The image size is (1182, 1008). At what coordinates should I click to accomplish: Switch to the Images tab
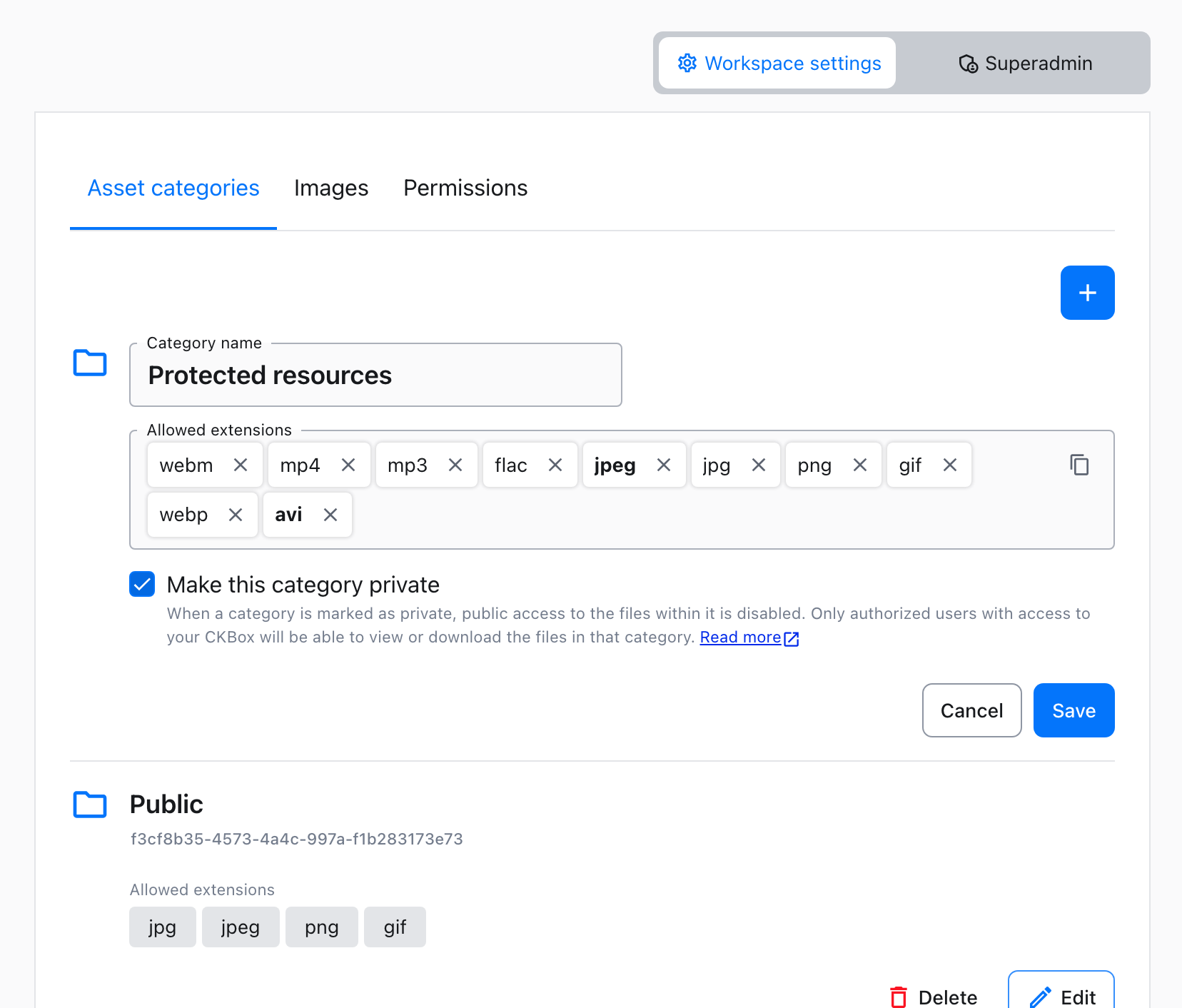tap(331, 188)
